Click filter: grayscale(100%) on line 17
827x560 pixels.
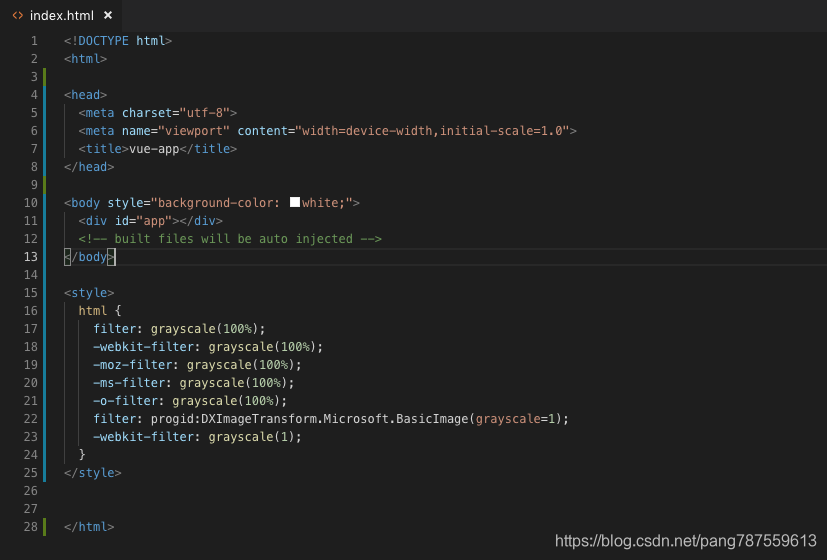click(x=179, y=329)
